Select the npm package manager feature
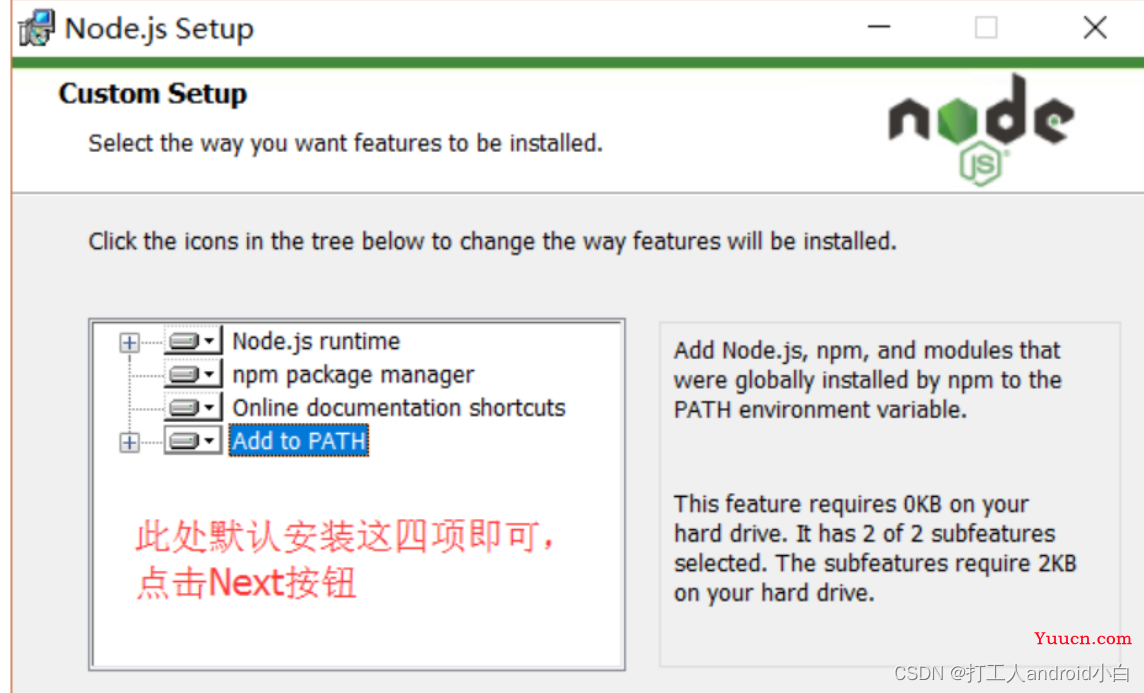1144x693 pixels. [353, 374]
